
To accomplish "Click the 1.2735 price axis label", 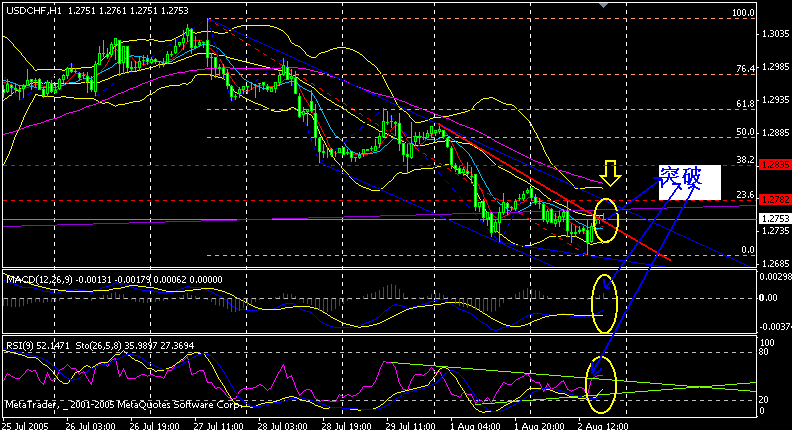I will 775,230.
